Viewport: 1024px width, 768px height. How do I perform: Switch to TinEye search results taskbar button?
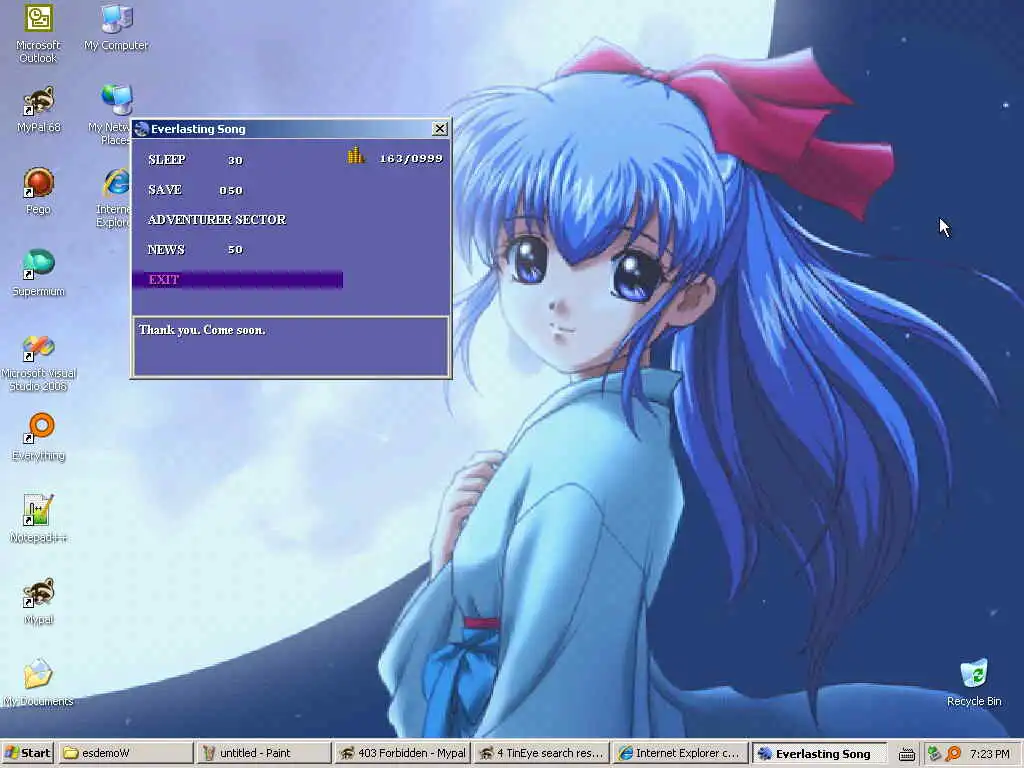click(541, 753)
